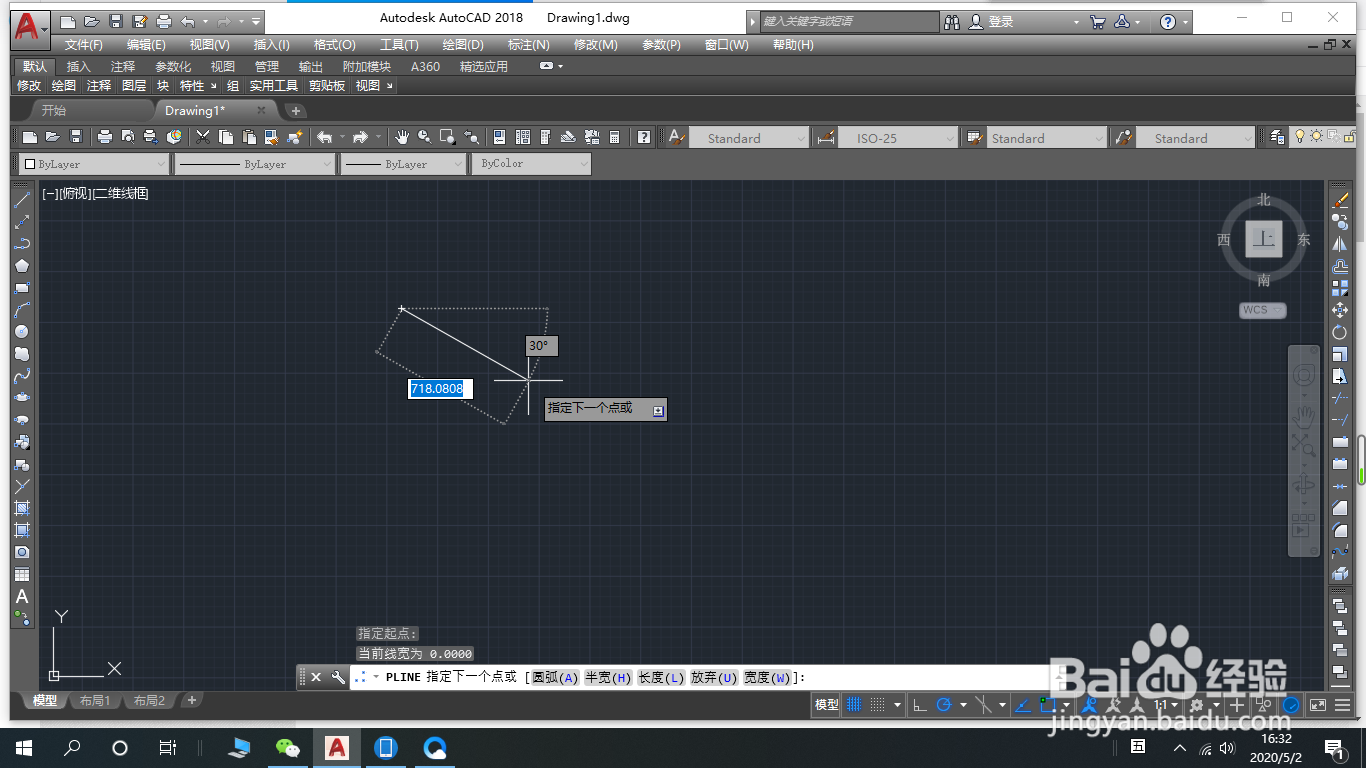The width and height of the screenshot is (1366, 768).
Task: Open the ByColor plot style dropdown
Action: click(x=531, y=164)
